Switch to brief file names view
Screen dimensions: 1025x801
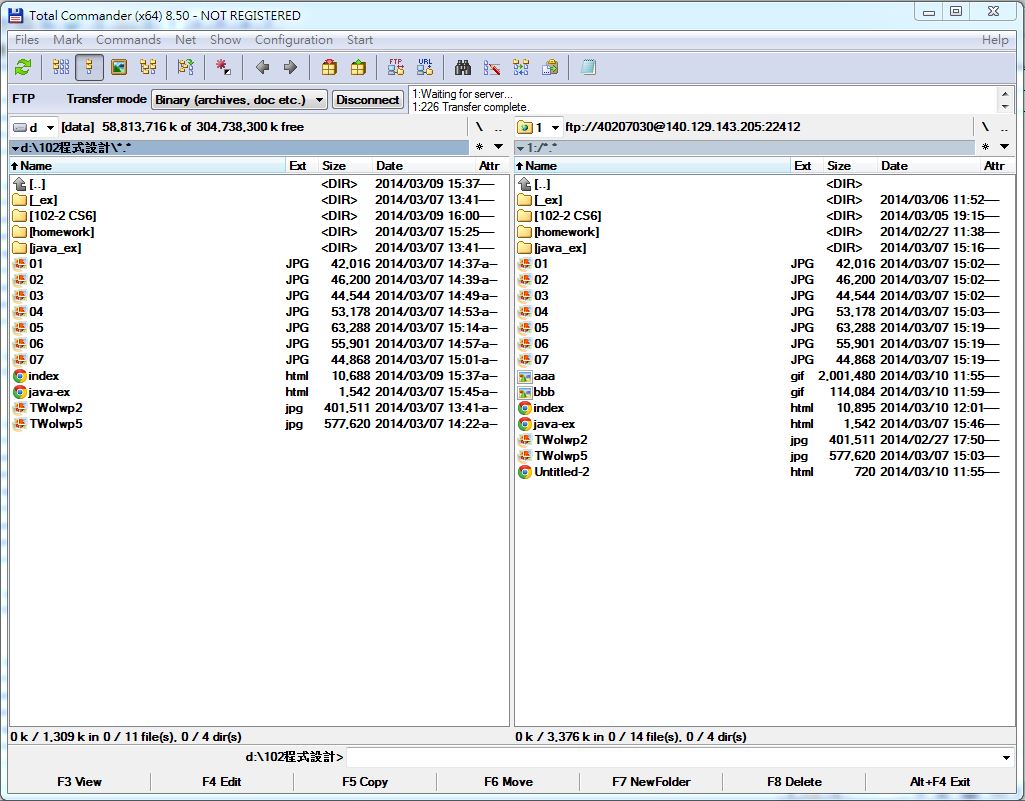(x=61, y=67)
